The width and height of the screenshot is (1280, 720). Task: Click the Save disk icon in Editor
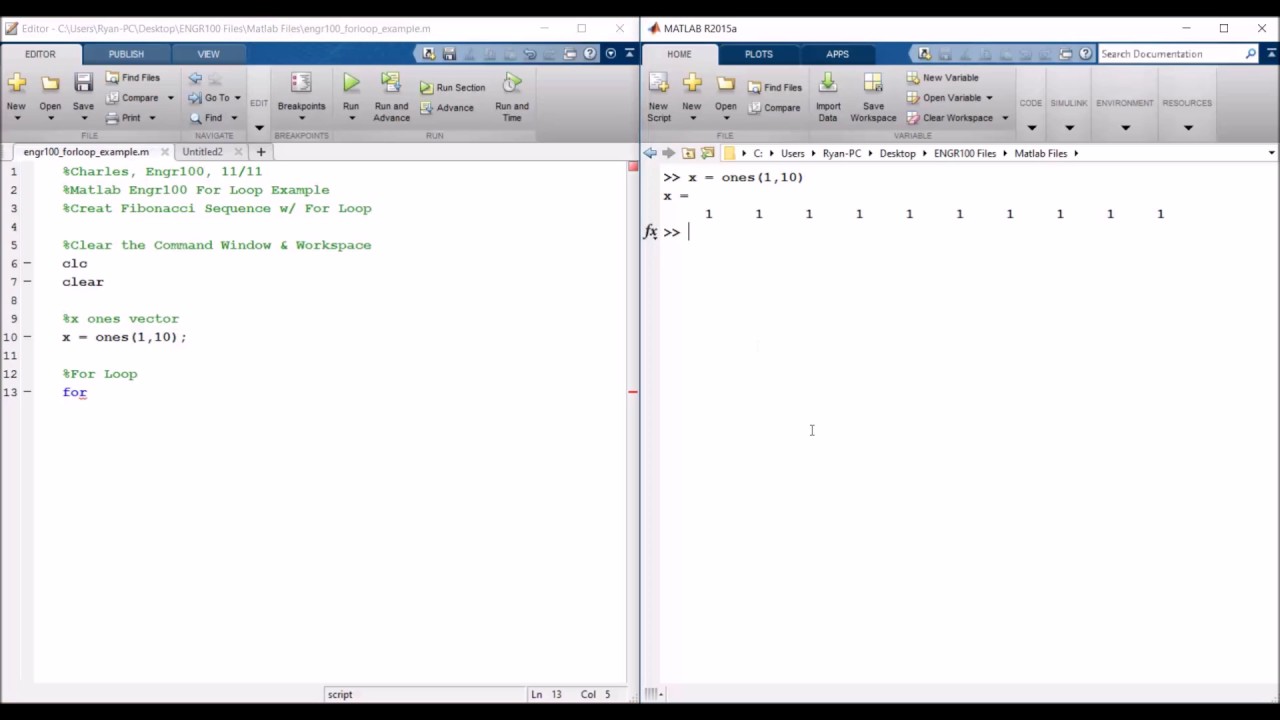tap(83, 84)
